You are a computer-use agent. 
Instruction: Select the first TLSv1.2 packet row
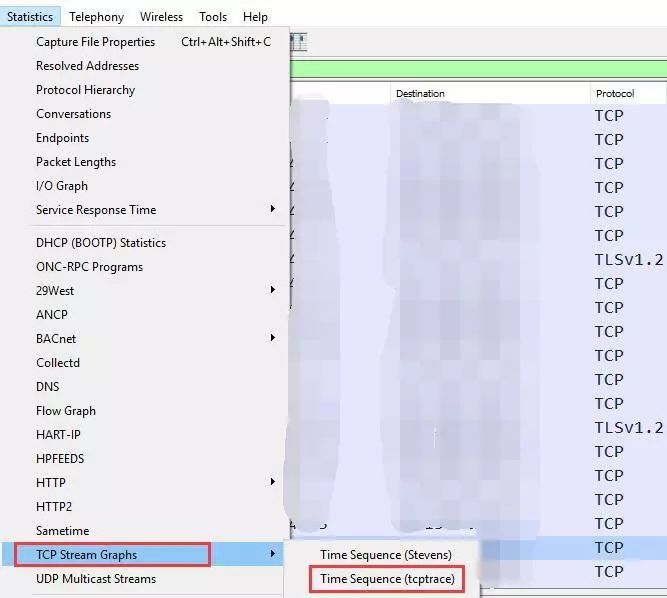point(478,259)
